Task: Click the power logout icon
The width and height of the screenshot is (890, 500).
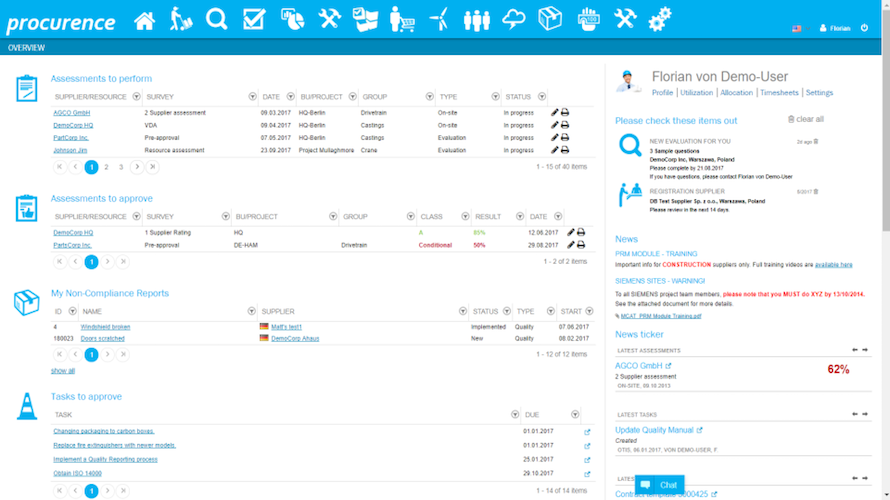Action: (864, 28)
